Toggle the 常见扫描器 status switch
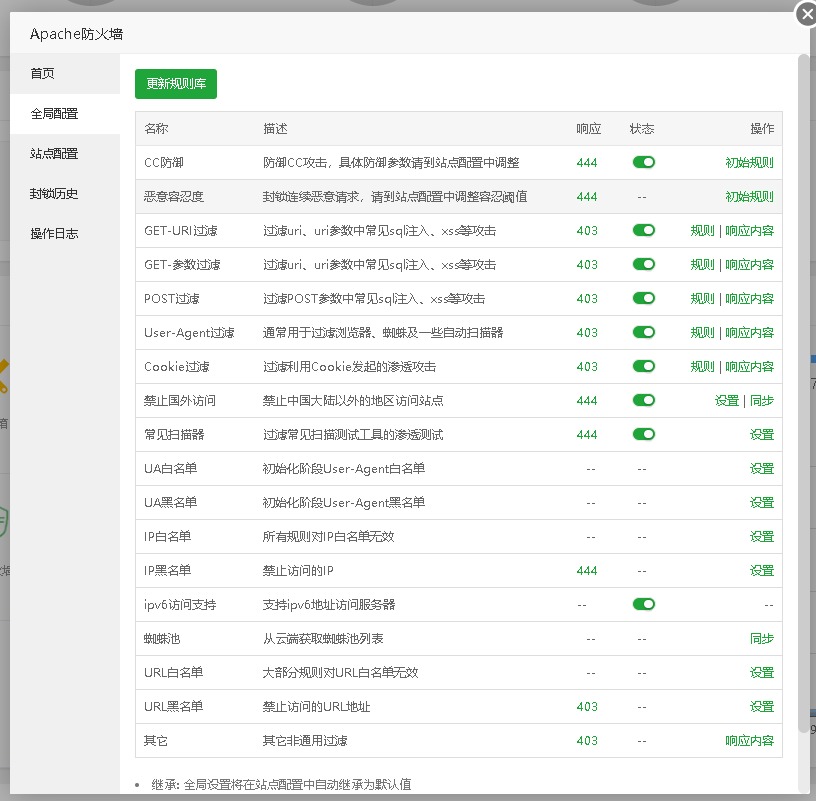 (644, 434)
